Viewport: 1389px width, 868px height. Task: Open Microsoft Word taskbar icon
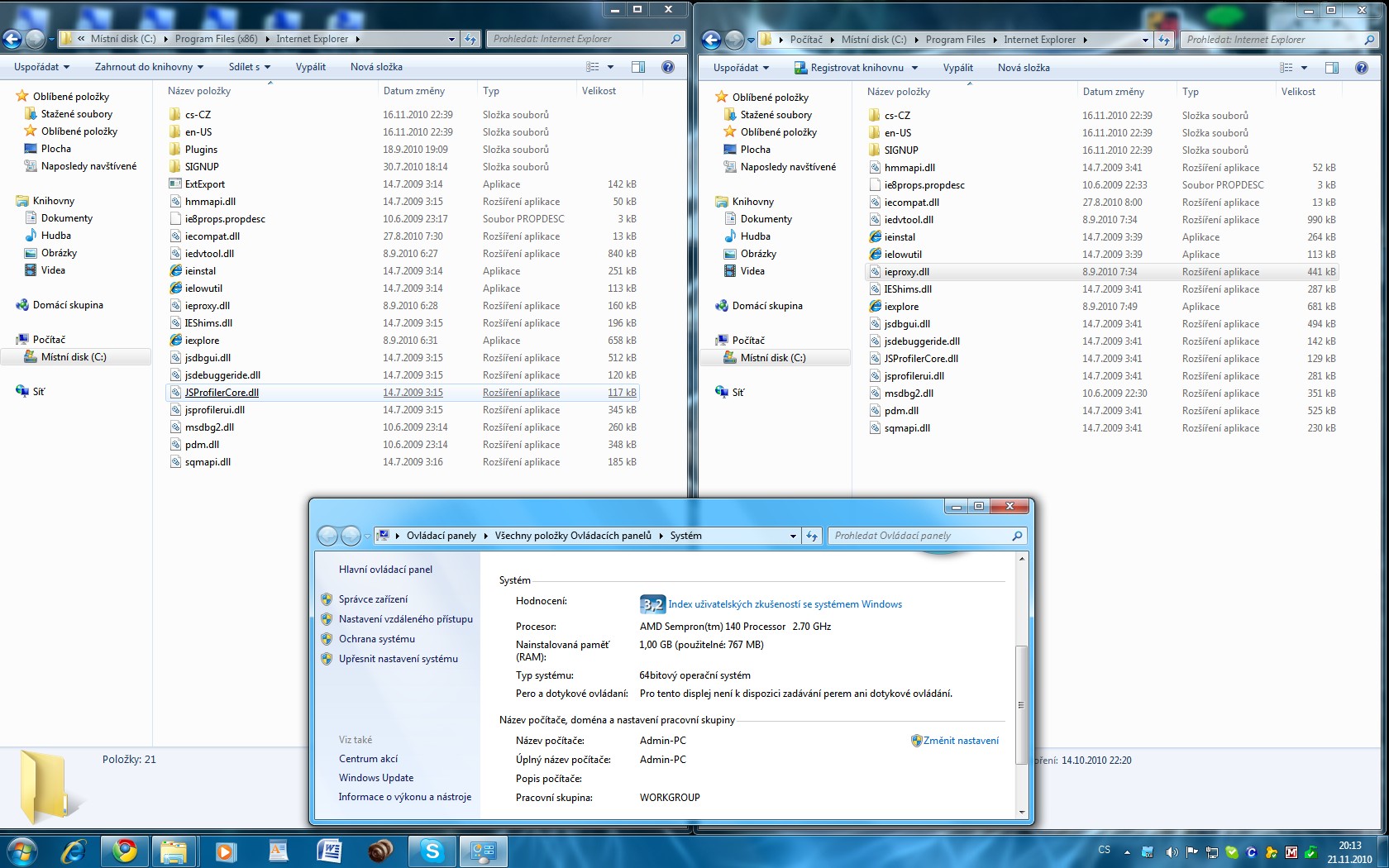click(329, 851)
